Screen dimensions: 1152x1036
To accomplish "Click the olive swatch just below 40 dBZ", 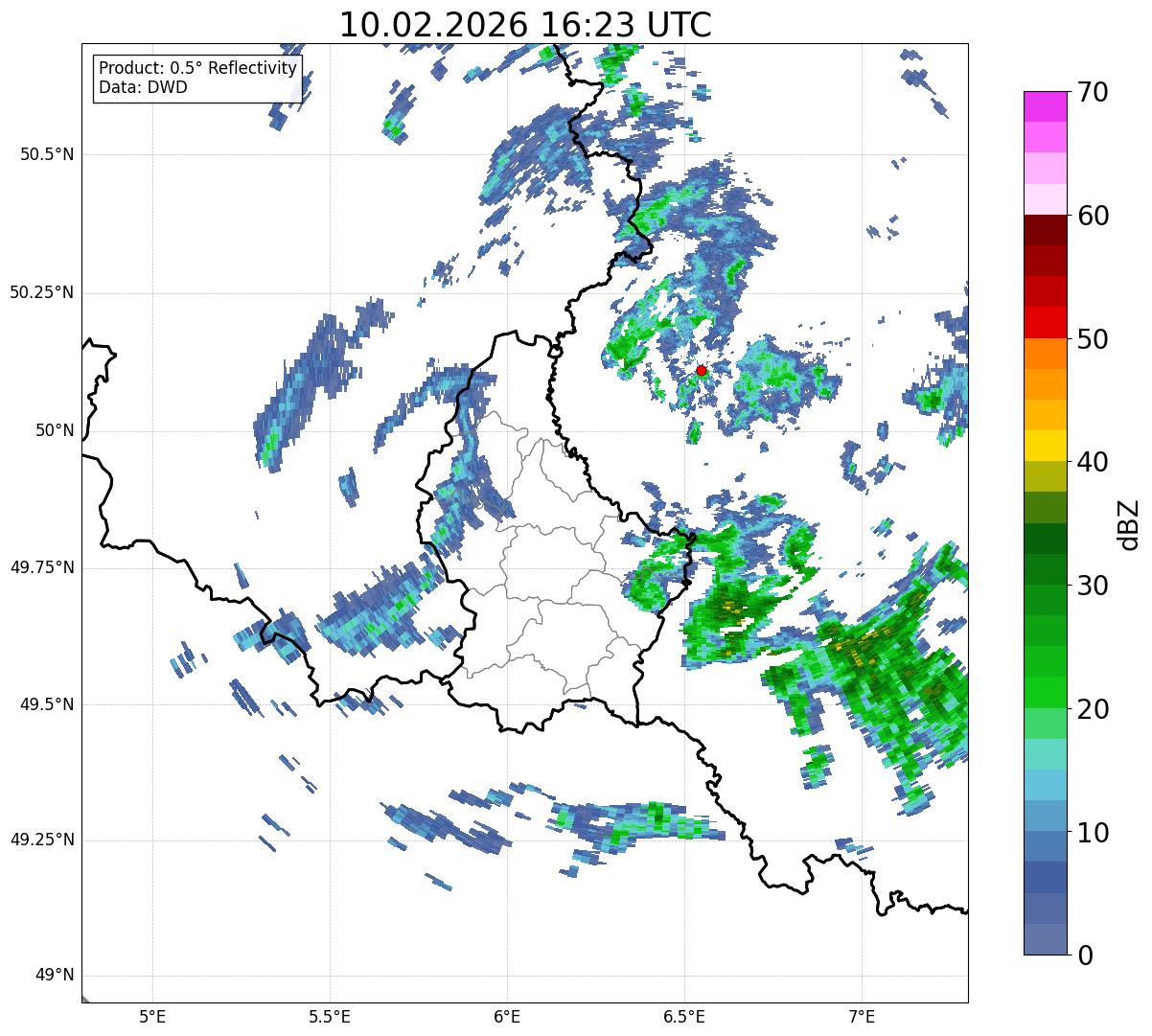I will (1045, 476).
